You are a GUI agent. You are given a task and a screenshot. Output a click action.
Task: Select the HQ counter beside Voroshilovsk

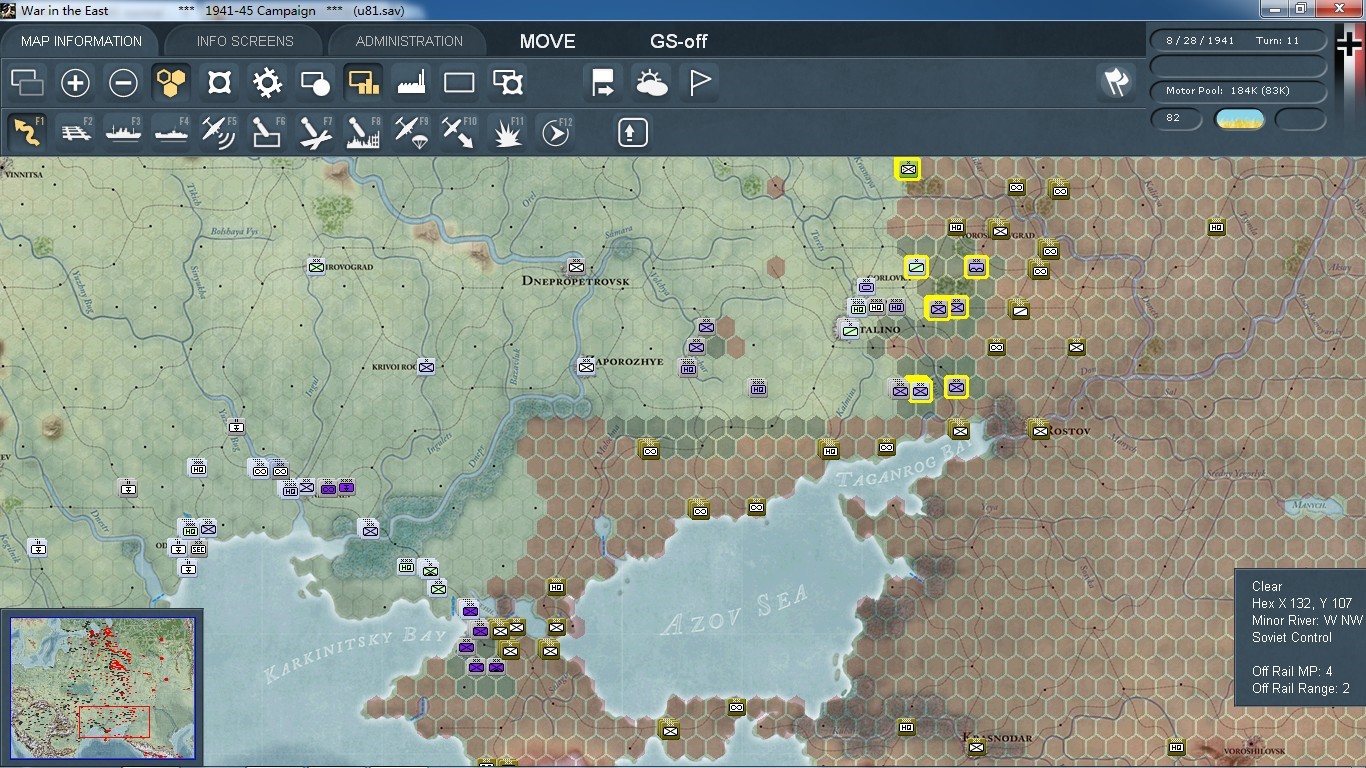[x=1176, y=746]
